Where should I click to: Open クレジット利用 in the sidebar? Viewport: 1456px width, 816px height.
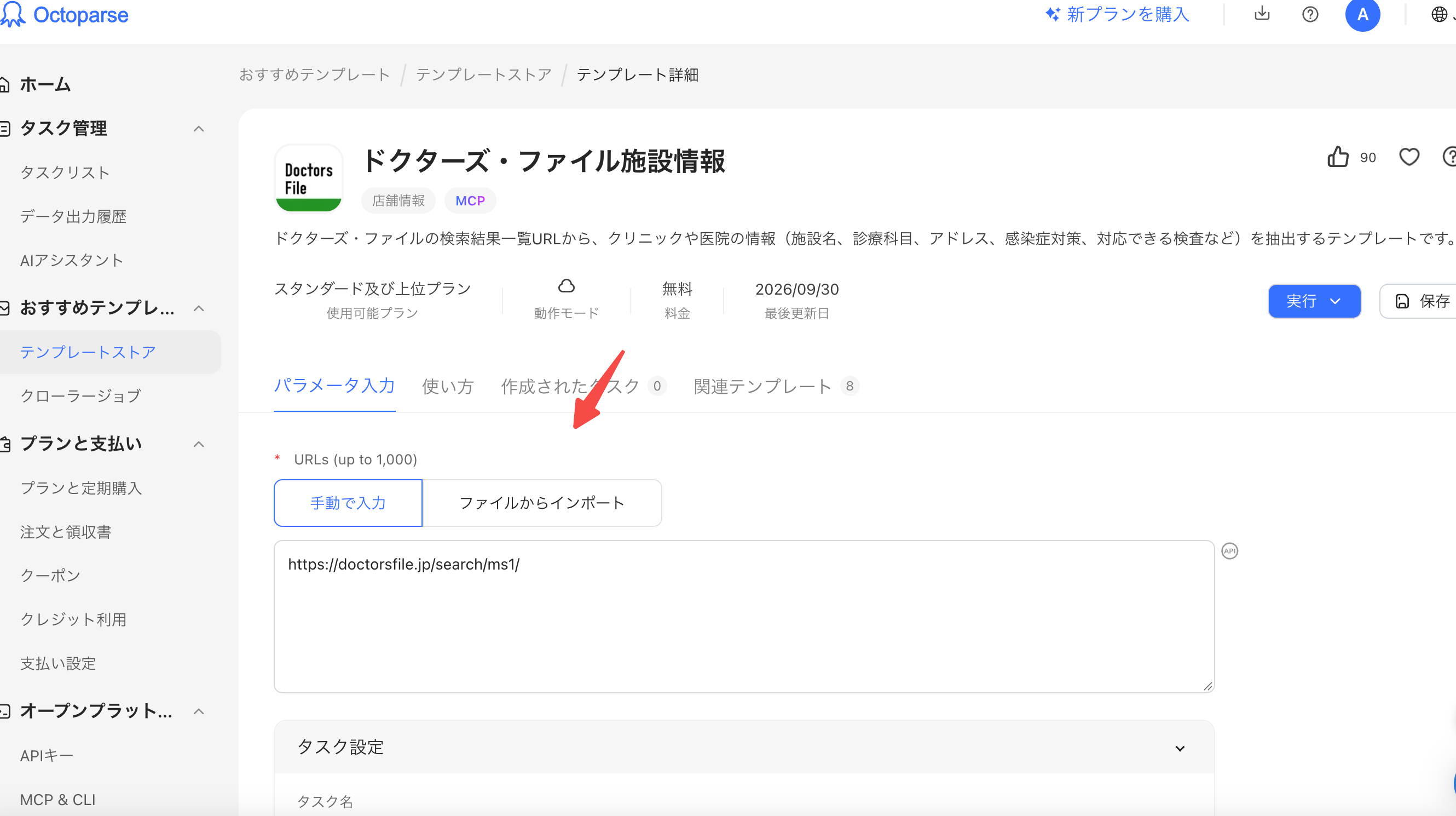tap(73, 620)
